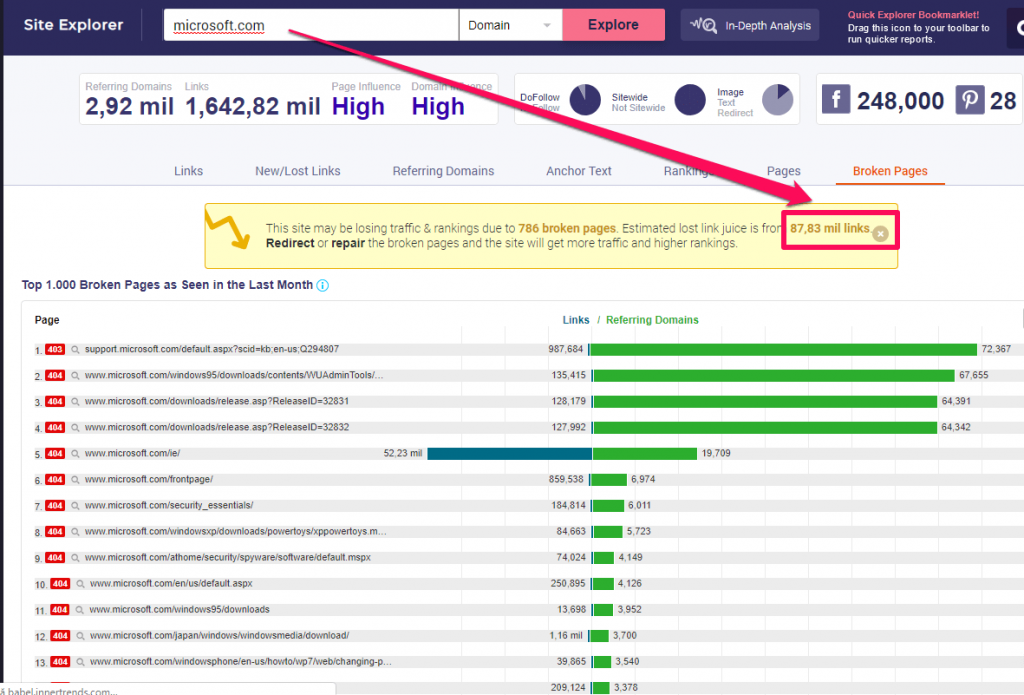Click the Image/Text/Redirect pie chart
The image size is (1024, 695).
coord(777,100)
